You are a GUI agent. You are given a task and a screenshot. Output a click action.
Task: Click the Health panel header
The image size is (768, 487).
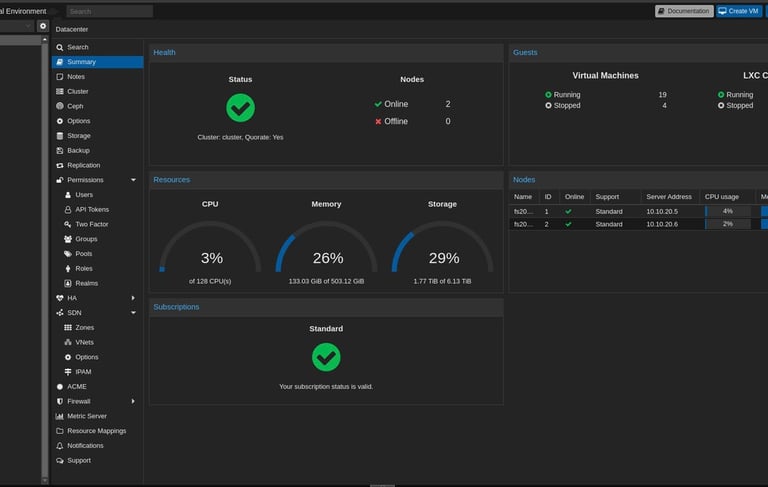[326, 52]
